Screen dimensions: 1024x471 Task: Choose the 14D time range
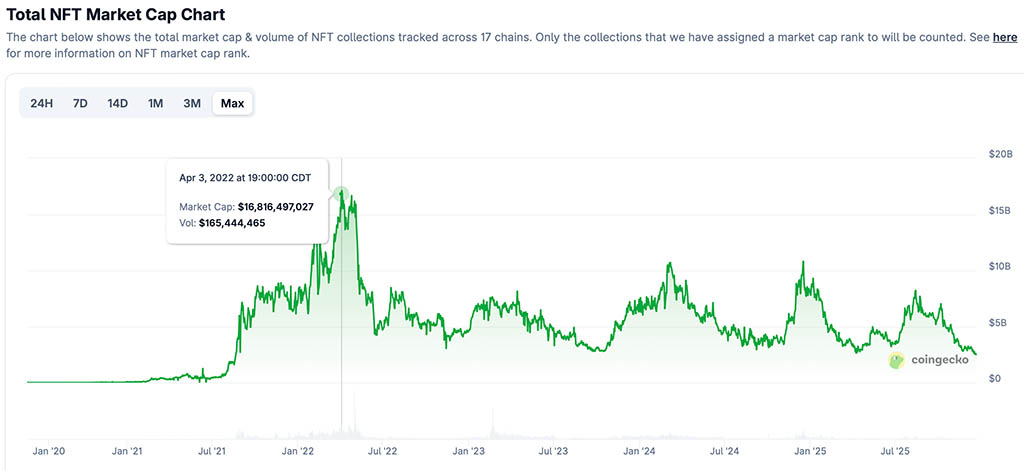click(x=117, y=103)
